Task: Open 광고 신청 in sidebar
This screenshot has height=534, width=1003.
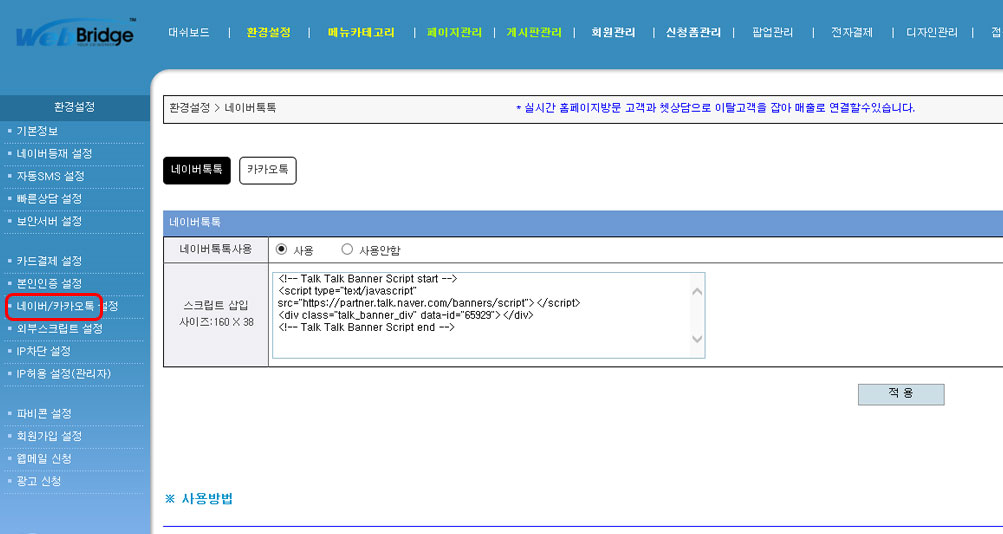Action: [38, 481]
